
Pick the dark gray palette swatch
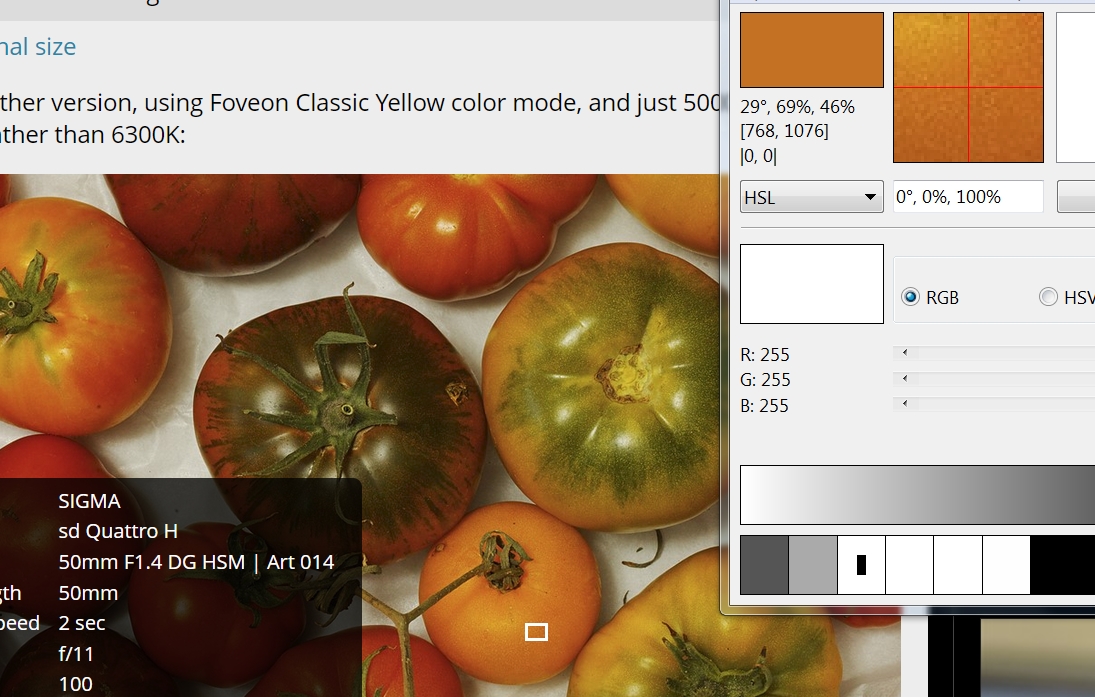(x=764, y=565)
